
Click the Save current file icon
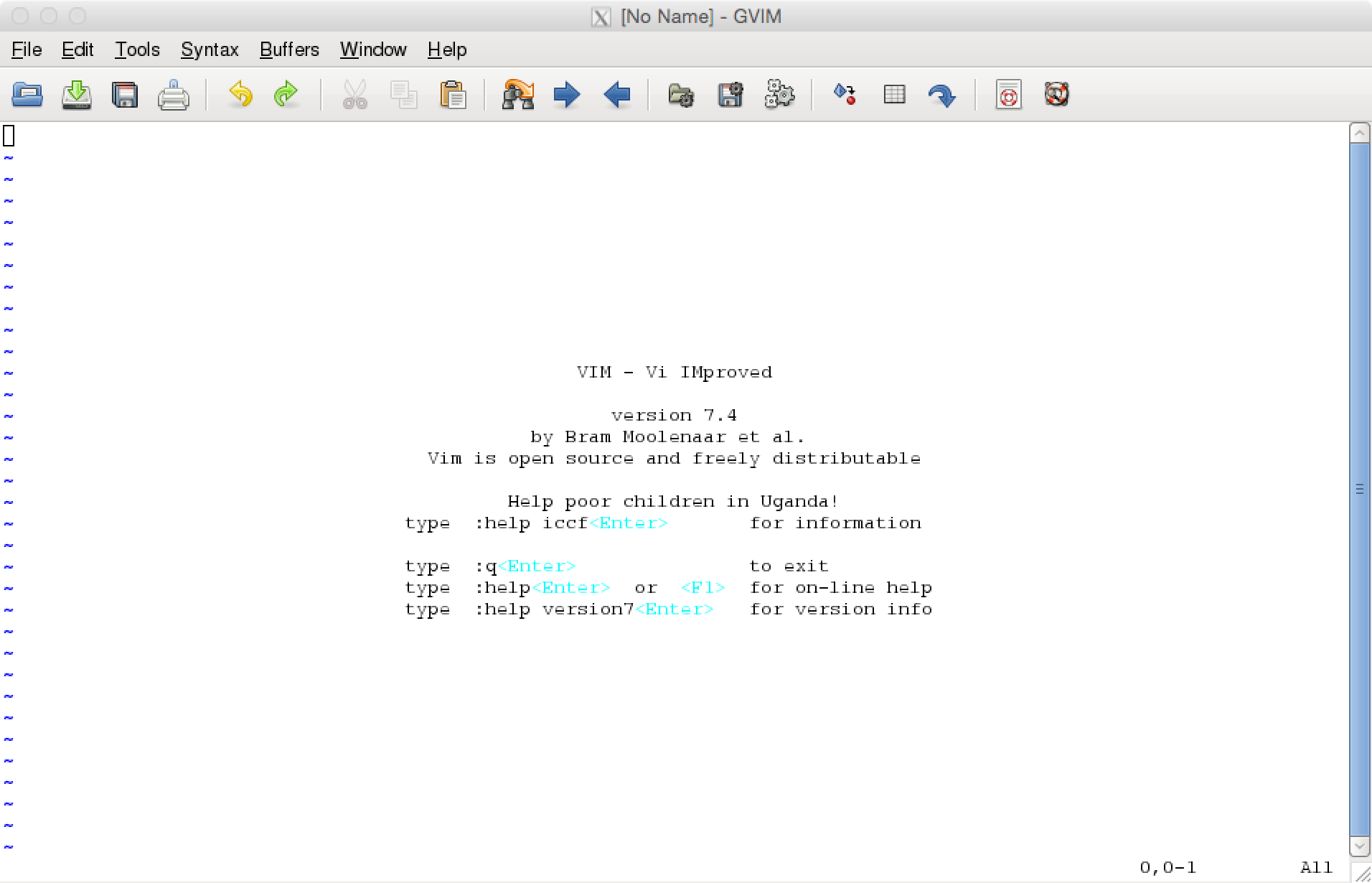tap(77, 95)
